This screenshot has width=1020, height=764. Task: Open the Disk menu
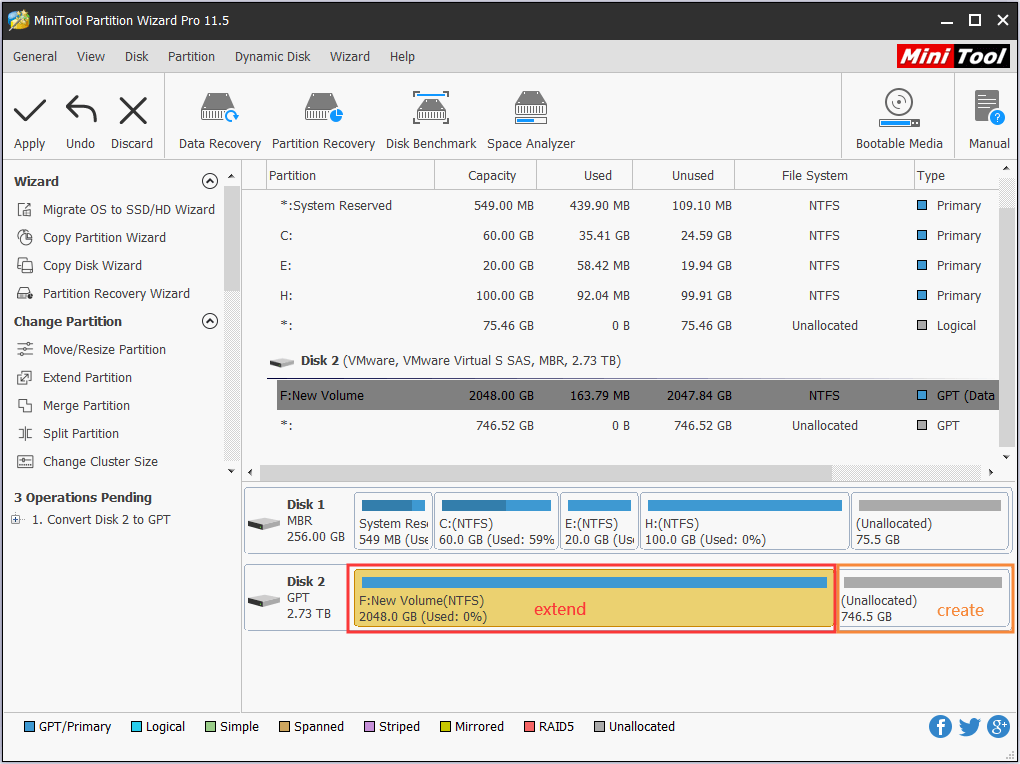[137, 57]
